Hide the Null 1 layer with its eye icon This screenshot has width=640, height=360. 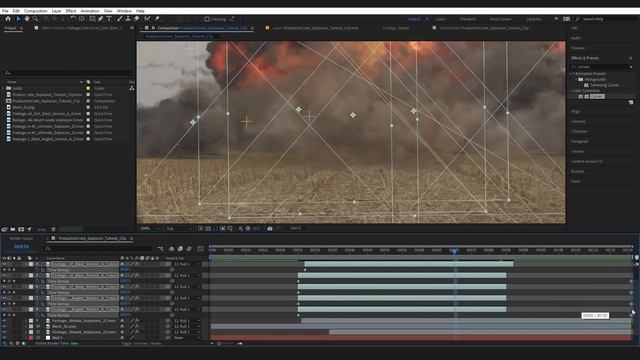(x=4, y=338)
